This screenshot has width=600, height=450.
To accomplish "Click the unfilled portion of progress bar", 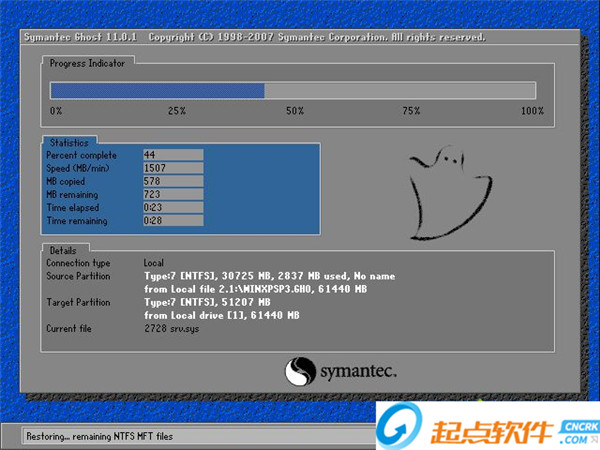I will pos(400,91).
